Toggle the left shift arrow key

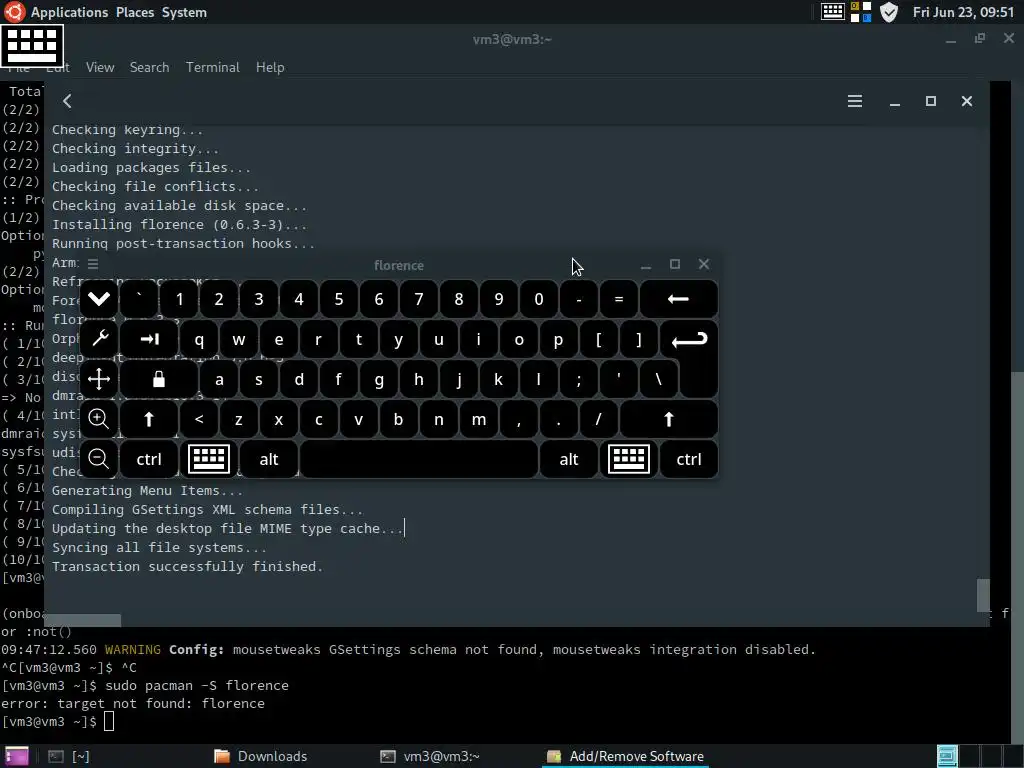[x=149, y=419]
